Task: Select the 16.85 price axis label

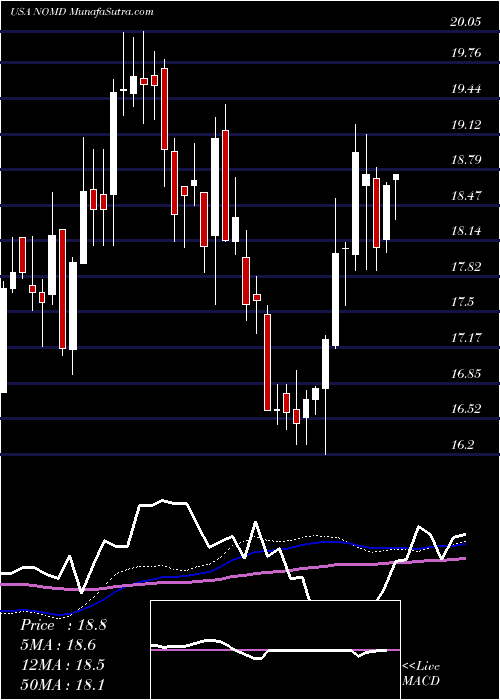Action: pyautogui.click(x=466, y=373)
